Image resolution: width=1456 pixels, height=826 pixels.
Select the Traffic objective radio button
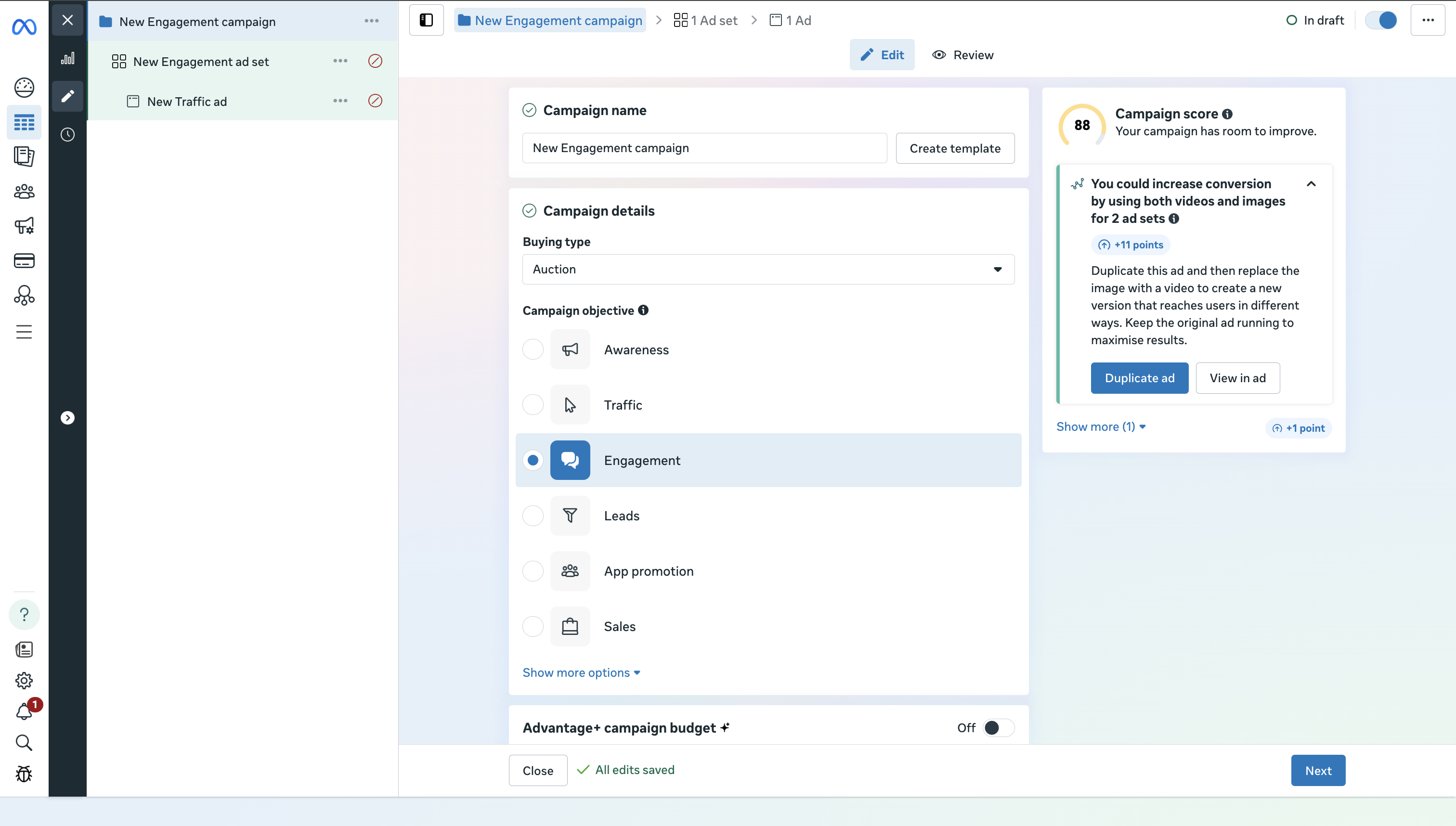(533, 405)
